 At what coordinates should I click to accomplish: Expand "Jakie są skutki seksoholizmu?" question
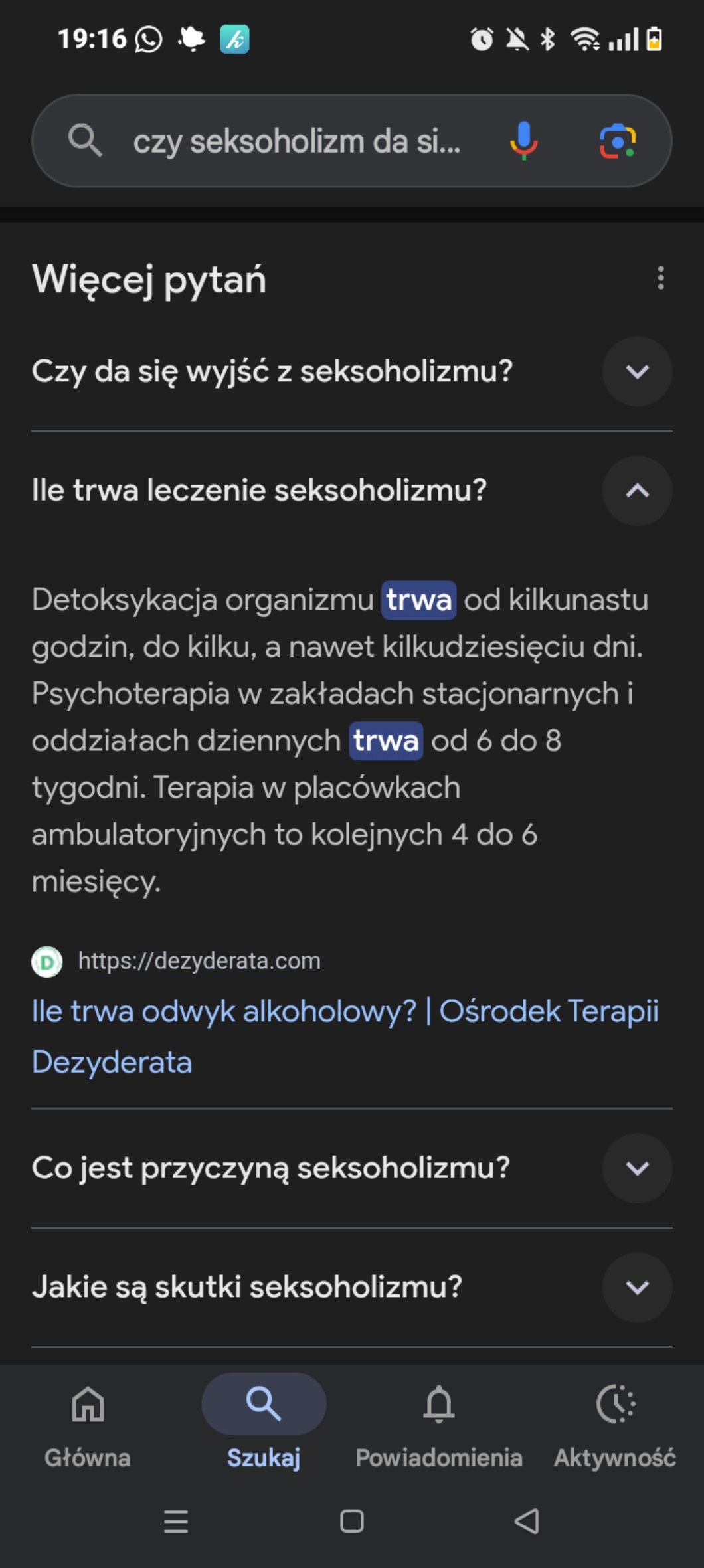click(x=637, y=1288)
